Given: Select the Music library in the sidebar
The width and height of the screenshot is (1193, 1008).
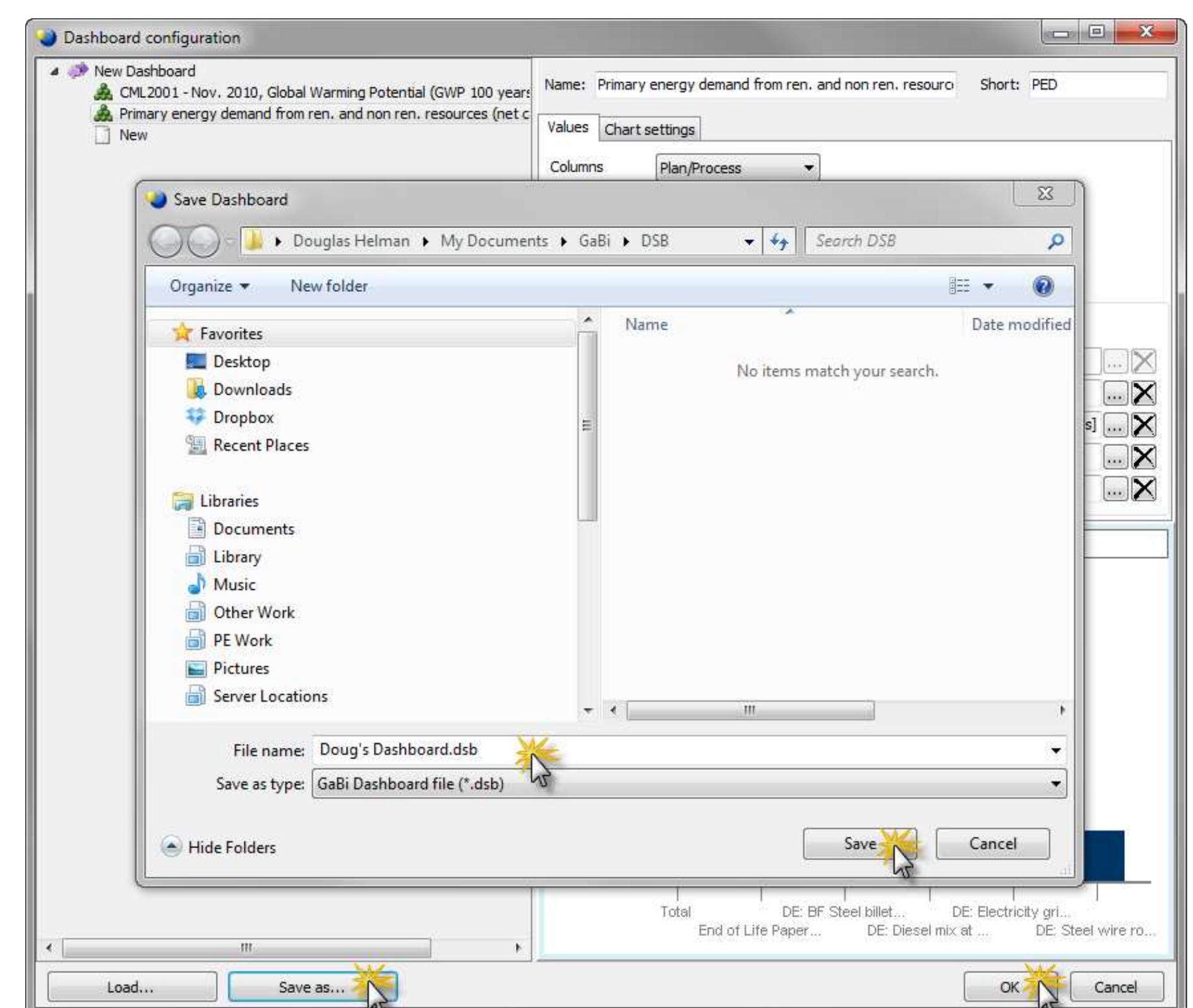Looking at the screenshot, I should pos(234,584).
